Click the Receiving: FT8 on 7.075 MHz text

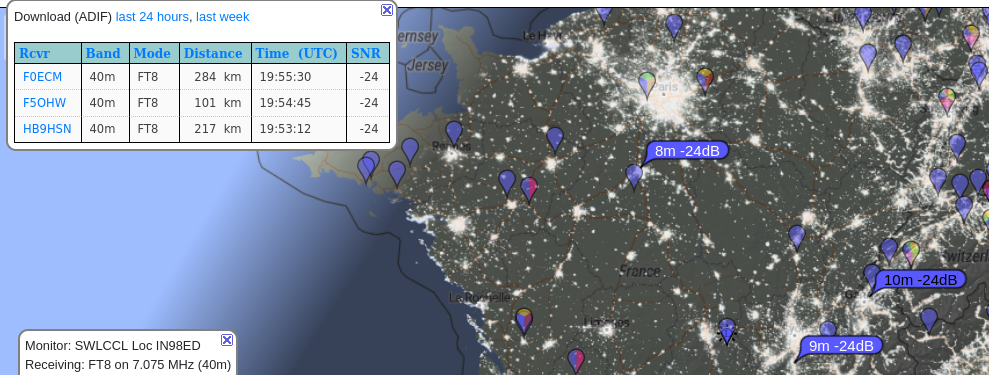(128, 365)
